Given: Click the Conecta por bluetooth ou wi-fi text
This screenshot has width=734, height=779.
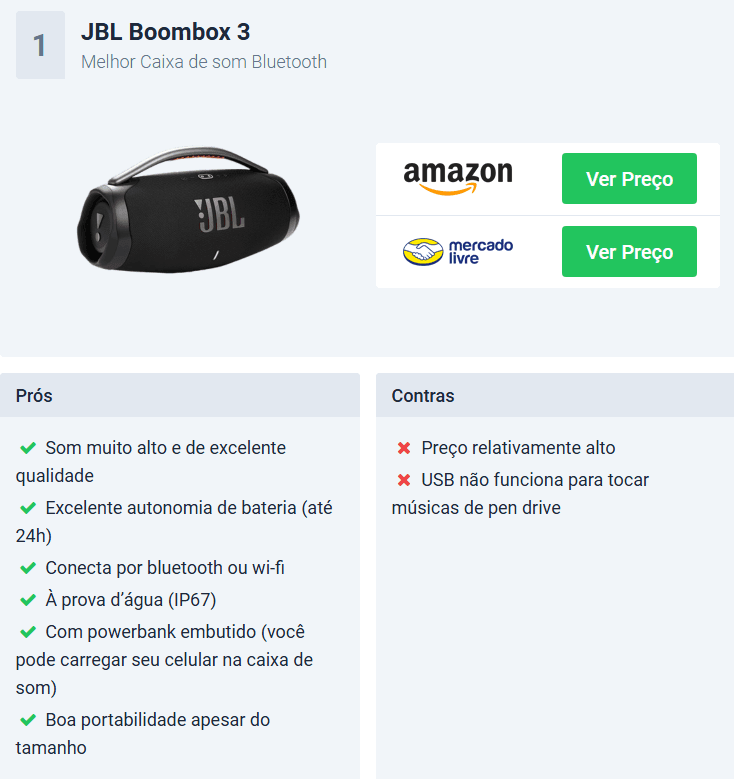Looking at the screenshot, I should click(165, 568).
